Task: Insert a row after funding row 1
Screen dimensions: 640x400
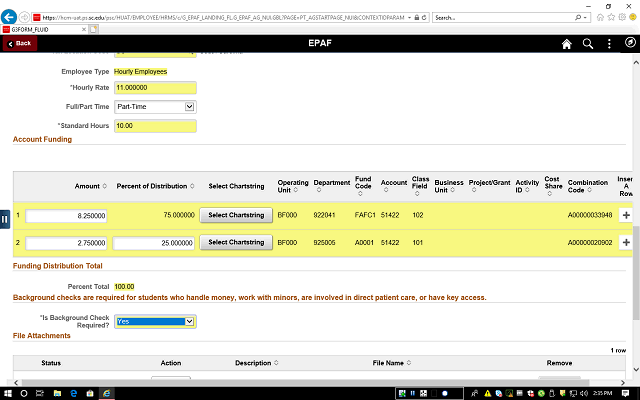Action: (626, 215)
